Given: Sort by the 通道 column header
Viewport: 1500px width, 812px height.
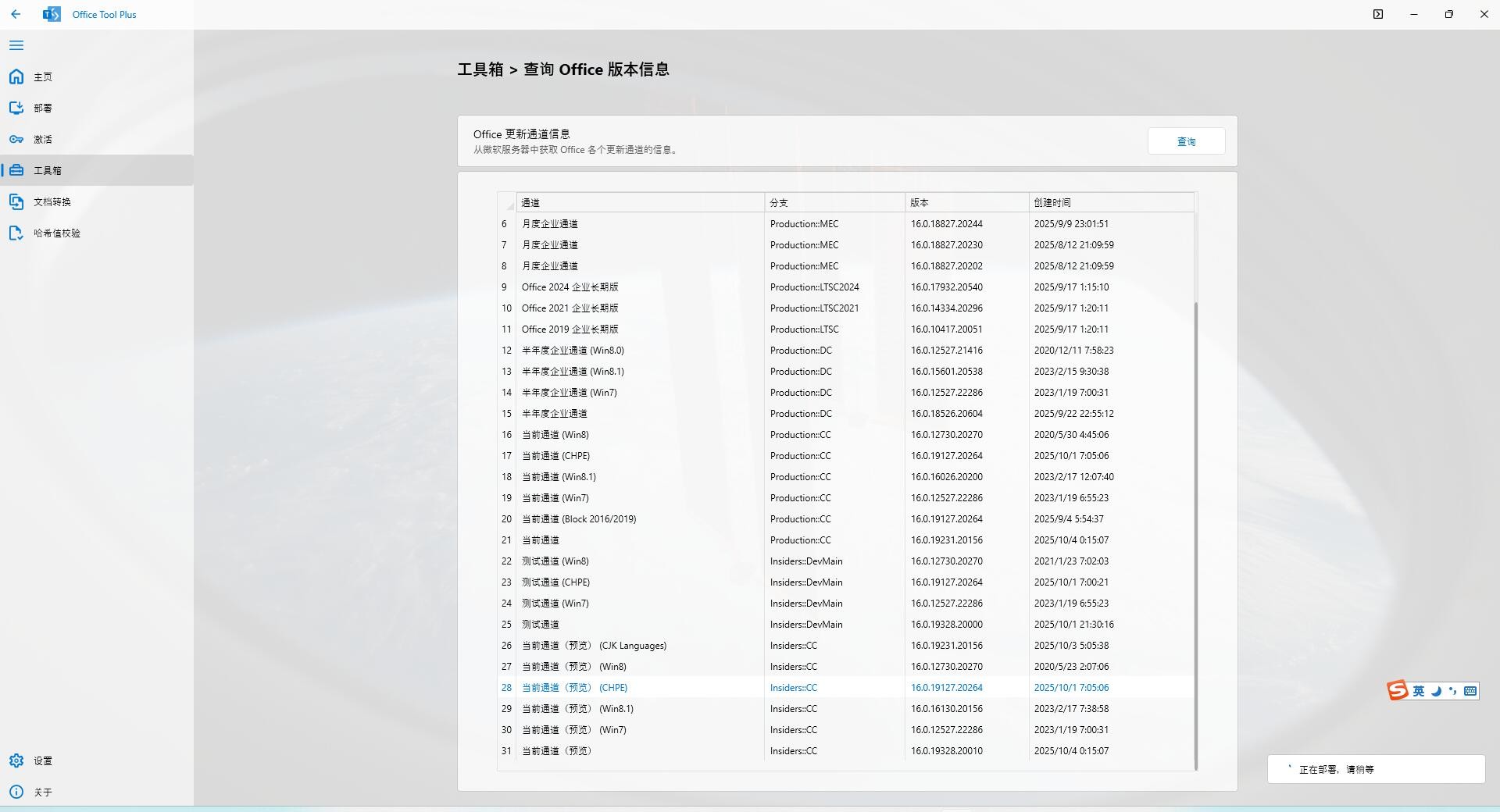Looking at the screenshot, I should (639, 202).
